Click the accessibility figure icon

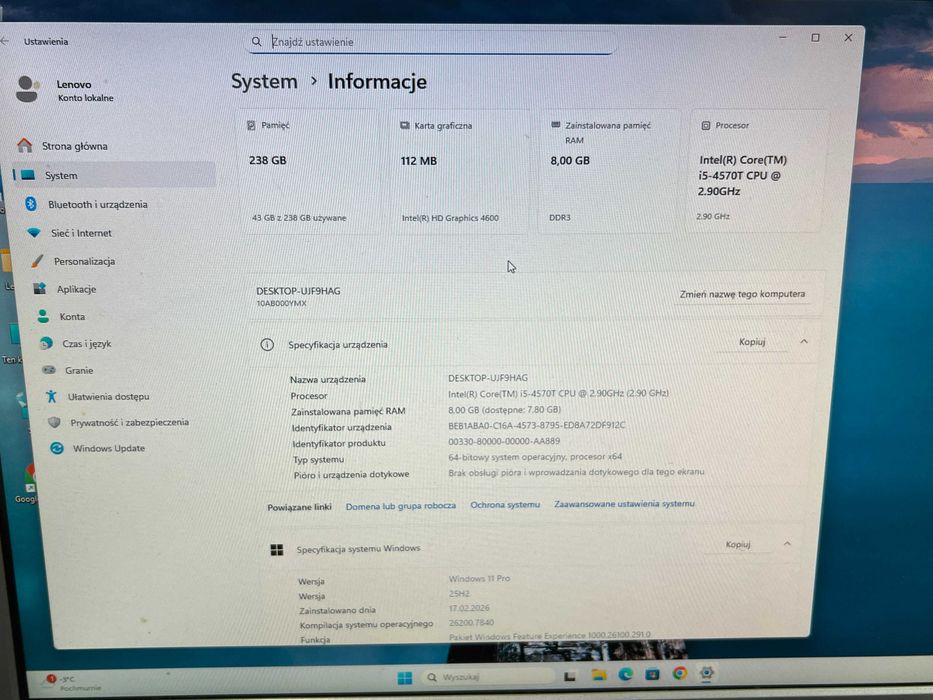(52, 396)
